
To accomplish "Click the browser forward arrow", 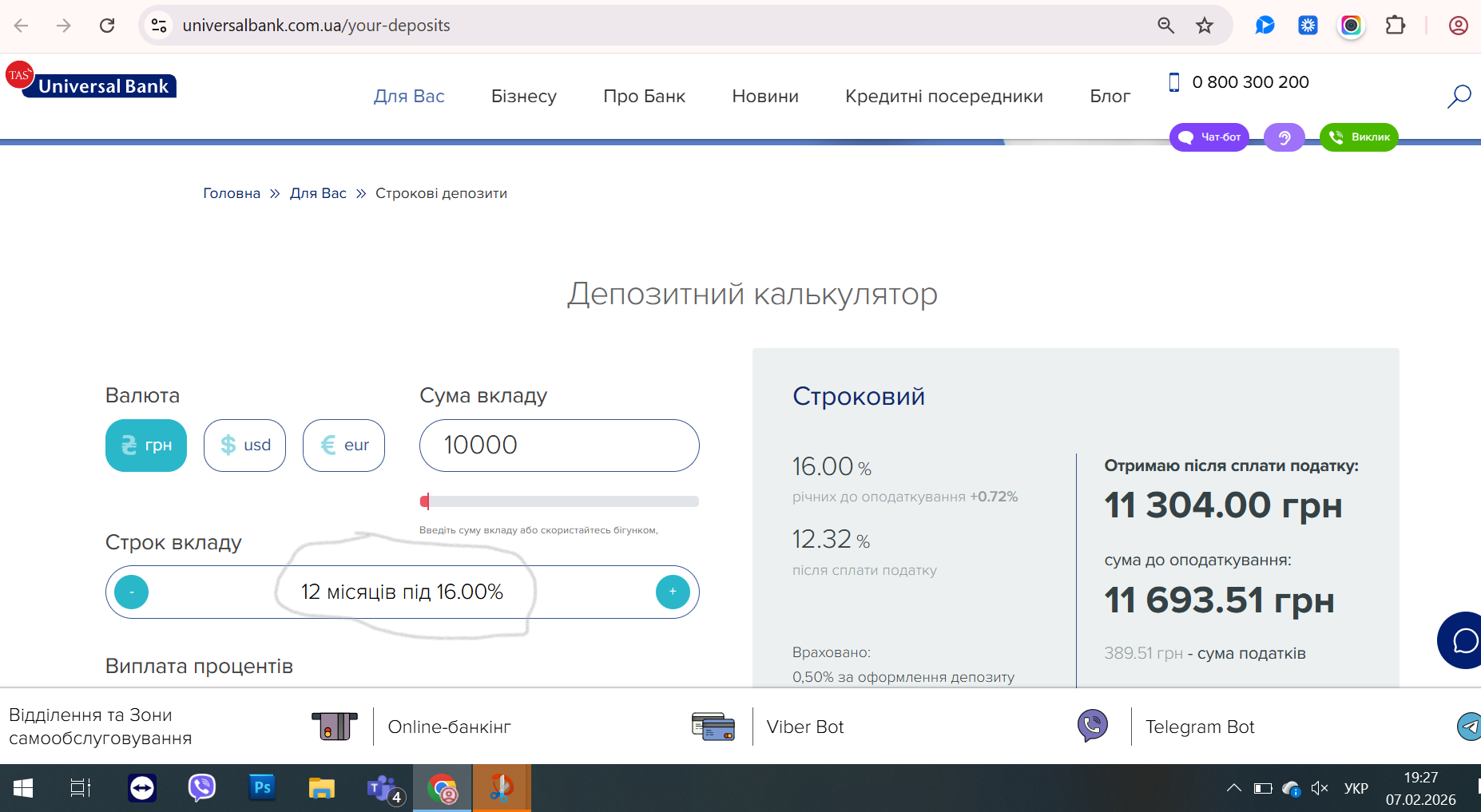I will [64, 26].
